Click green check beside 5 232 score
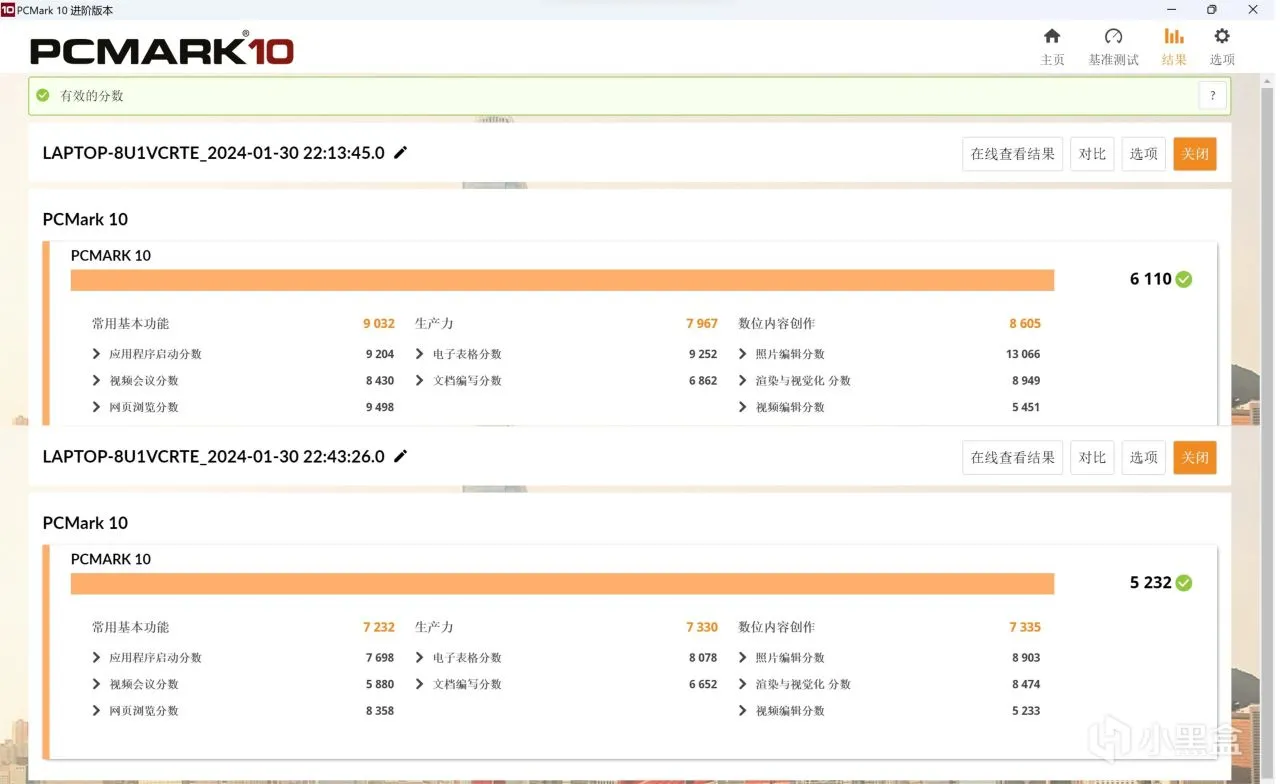 click(x=1184, y=582)
